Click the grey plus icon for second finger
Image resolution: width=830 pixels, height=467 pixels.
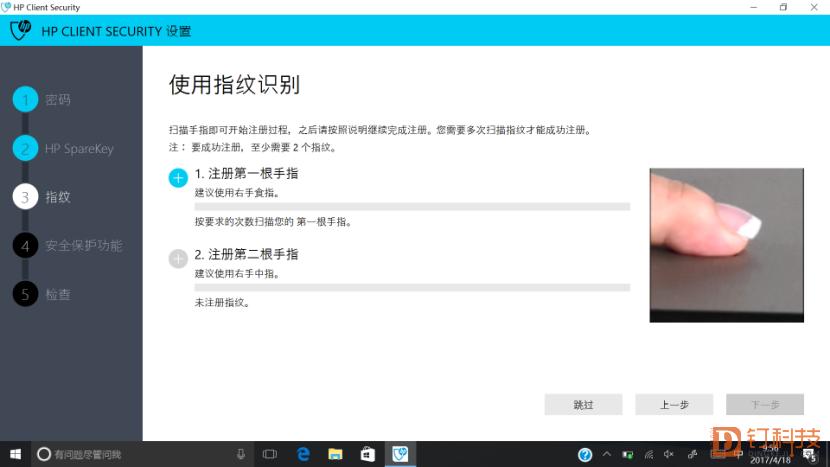point(178,259)
